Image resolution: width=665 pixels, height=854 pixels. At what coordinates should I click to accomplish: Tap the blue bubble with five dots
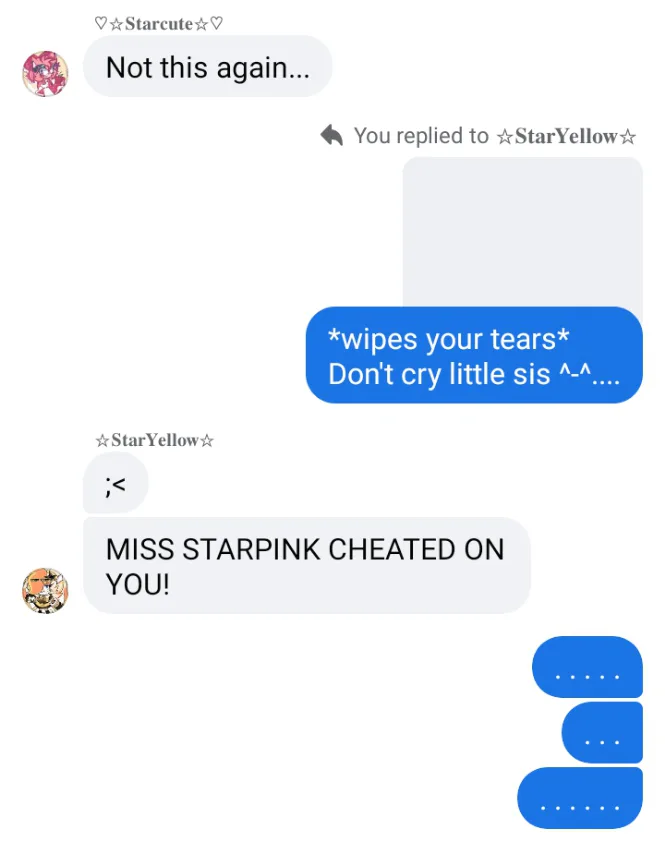pyautogui.click(x=587, y=667)
